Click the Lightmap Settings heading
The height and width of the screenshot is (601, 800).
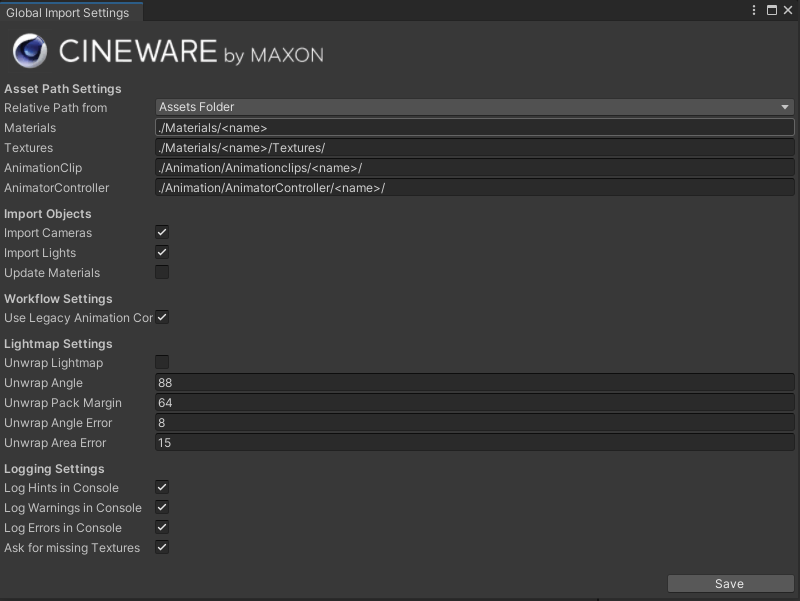(x=58, y=344)
